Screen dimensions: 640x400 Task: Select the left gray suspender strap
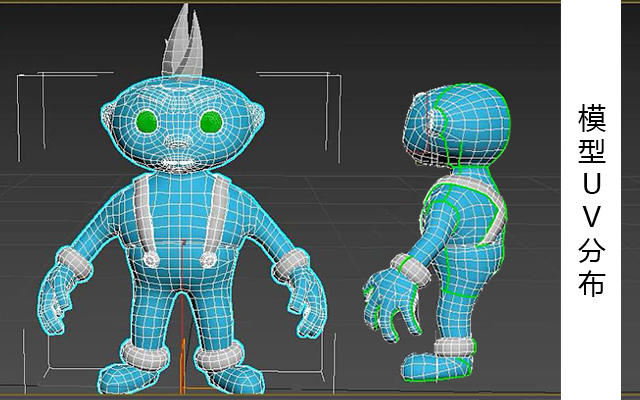(x=143, y=214)
